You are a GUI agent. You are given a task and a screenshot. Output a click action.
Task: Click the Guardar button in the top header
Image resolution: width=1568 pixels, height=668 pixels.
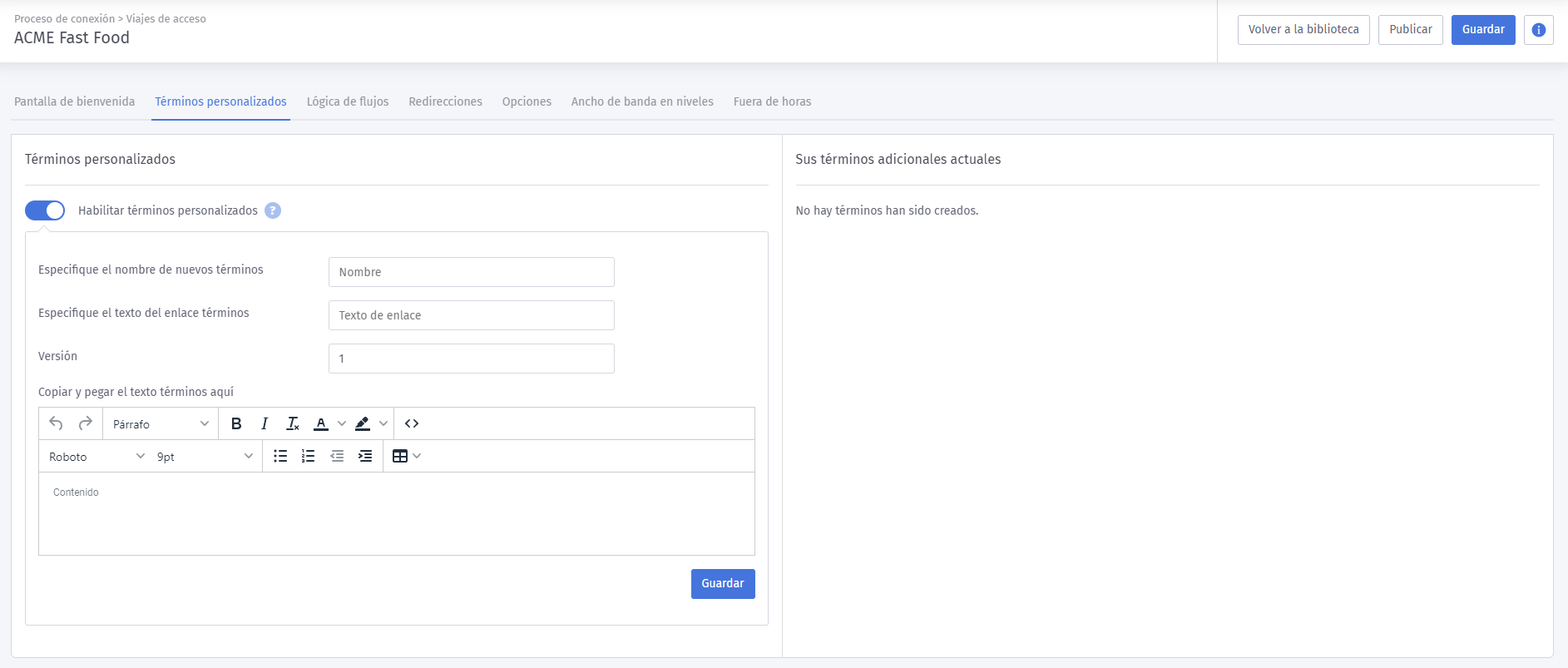(1483, 30)
